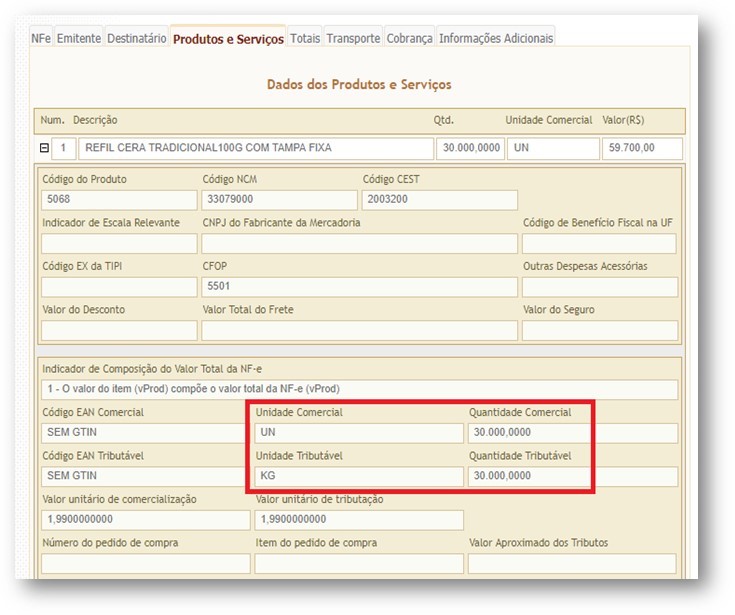Click the Valor do Seguro field
The height and width of the screenshot is (615, 735).
coord(600,330)
